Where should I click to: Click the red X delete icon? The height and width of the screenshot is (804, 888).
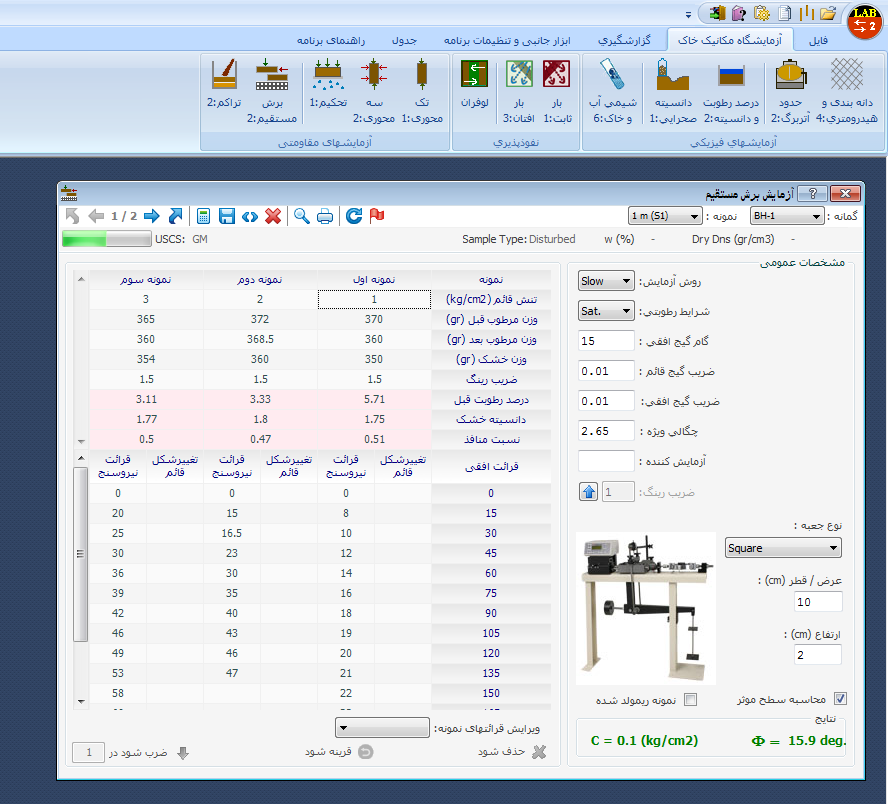tap(273, 216)
